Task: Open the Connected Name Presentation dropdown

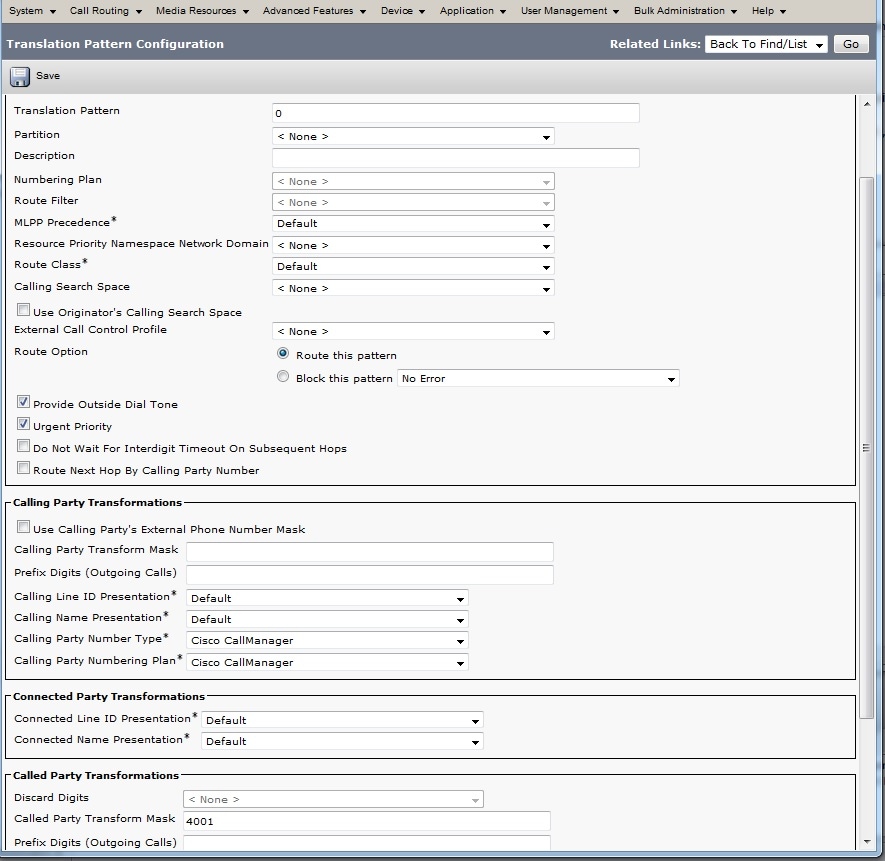Action: point(342,741)
